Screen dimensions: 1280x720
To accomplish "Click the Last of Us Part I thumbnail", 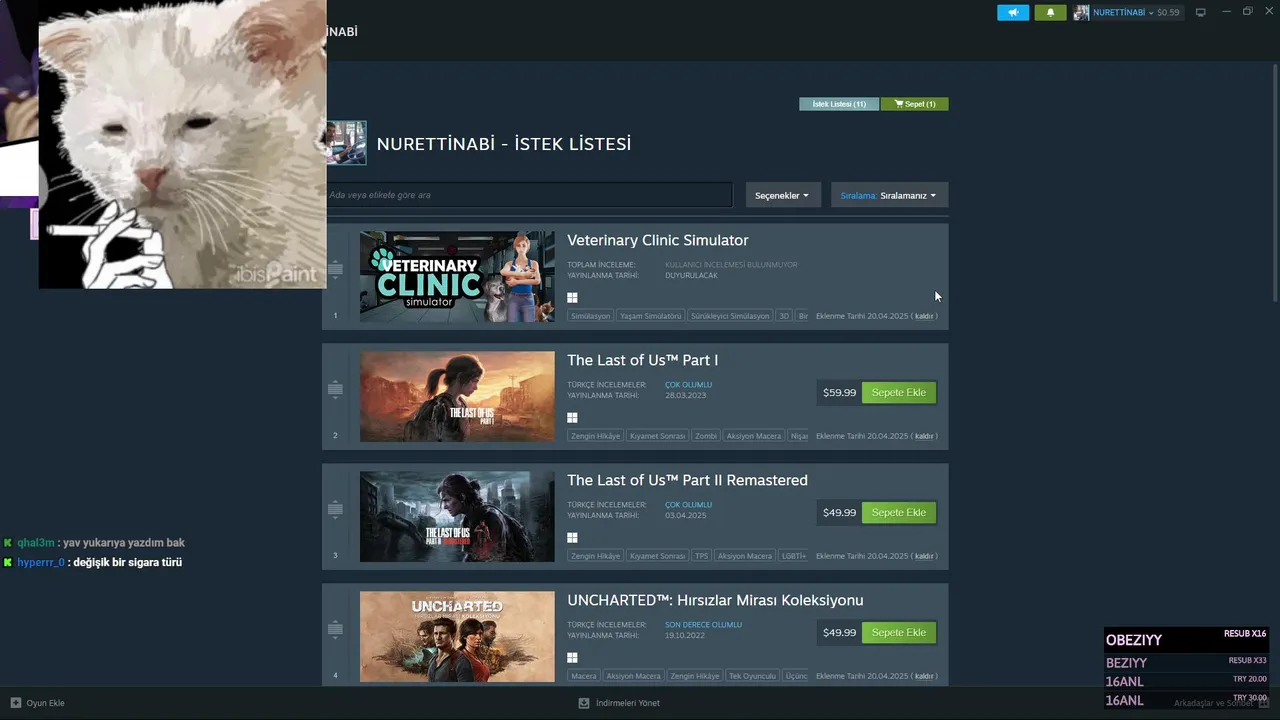I will click(x=457, y=396).
